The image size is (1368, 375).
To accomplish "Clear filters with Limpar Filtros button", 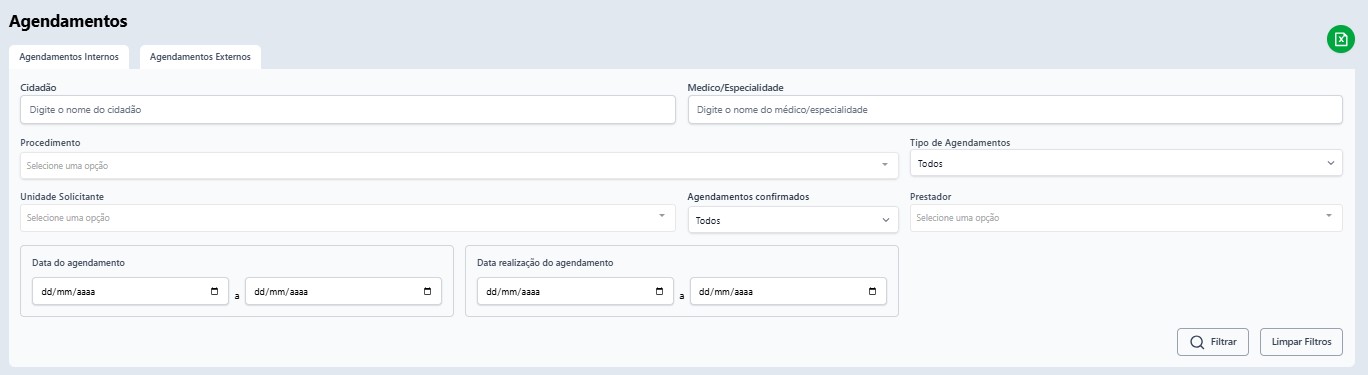I will pyautogui.click(x=1301, y=341).
